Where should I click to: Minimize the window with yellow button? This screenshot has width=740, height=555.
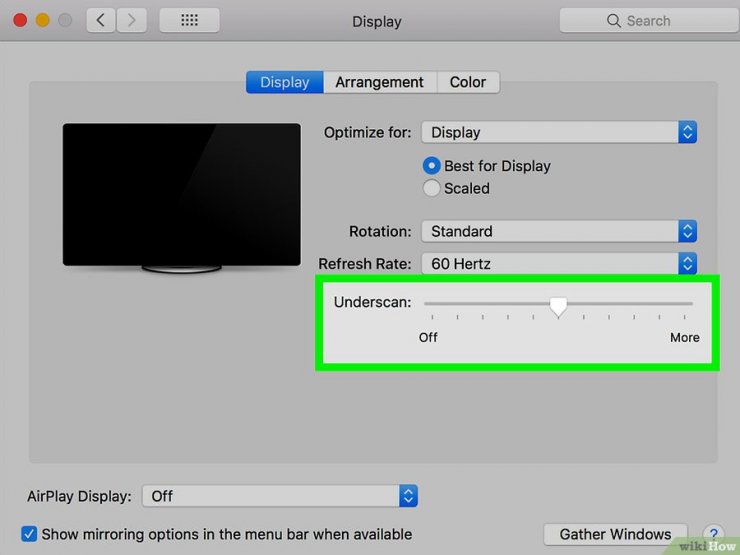click(42, 20)
